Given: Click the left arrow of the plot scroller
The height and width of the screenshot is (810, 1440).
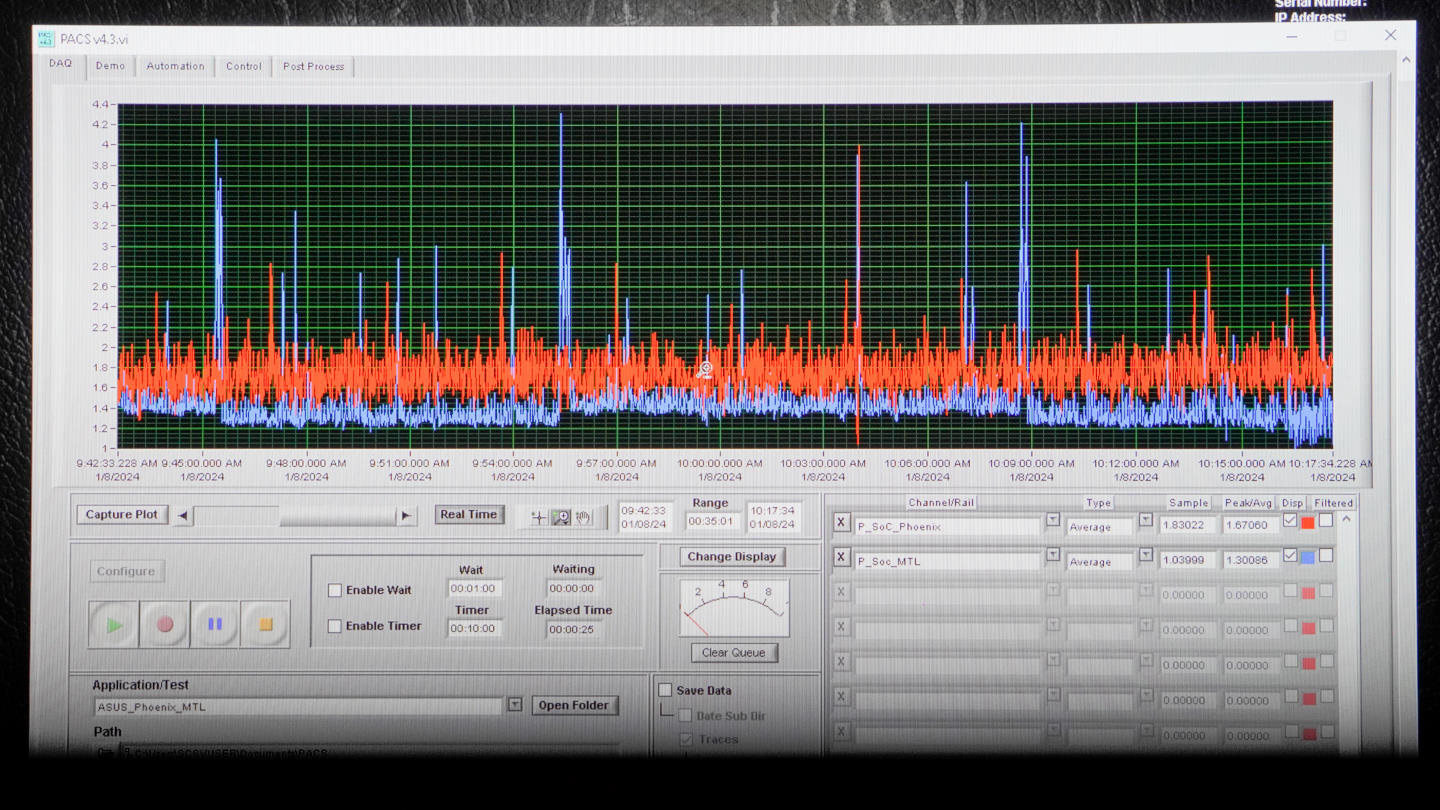Looking at the screenshot, I should point(182,516).
